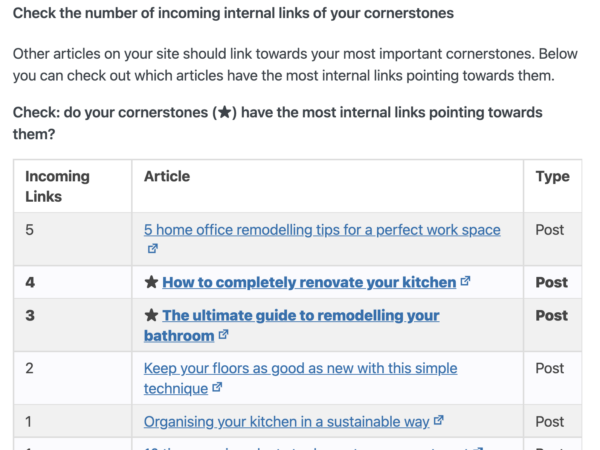Open 'Organising your kitchen in a sustainable way'
Viewport: 600px width, 450px height.
click(287, 422)
